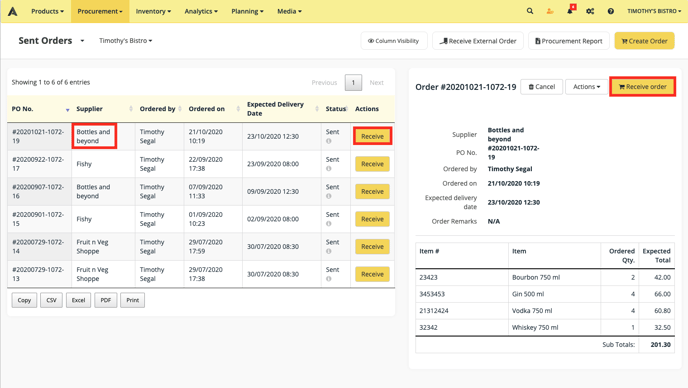Expand the TIMOTHY'S BISTRO account dropdown
688x388 pixels.
click(x=654, y=11)
